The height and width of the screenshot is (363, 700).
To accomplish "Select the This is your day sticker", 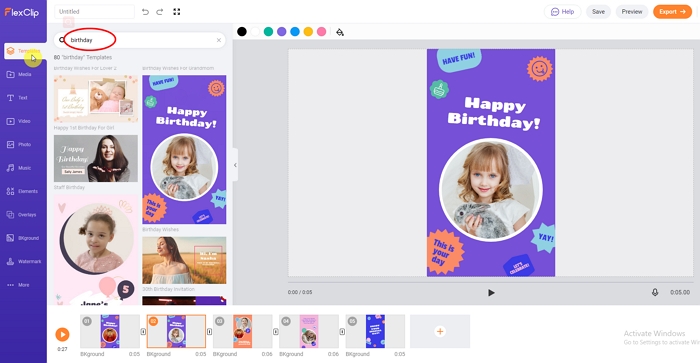I will (445, 251).
